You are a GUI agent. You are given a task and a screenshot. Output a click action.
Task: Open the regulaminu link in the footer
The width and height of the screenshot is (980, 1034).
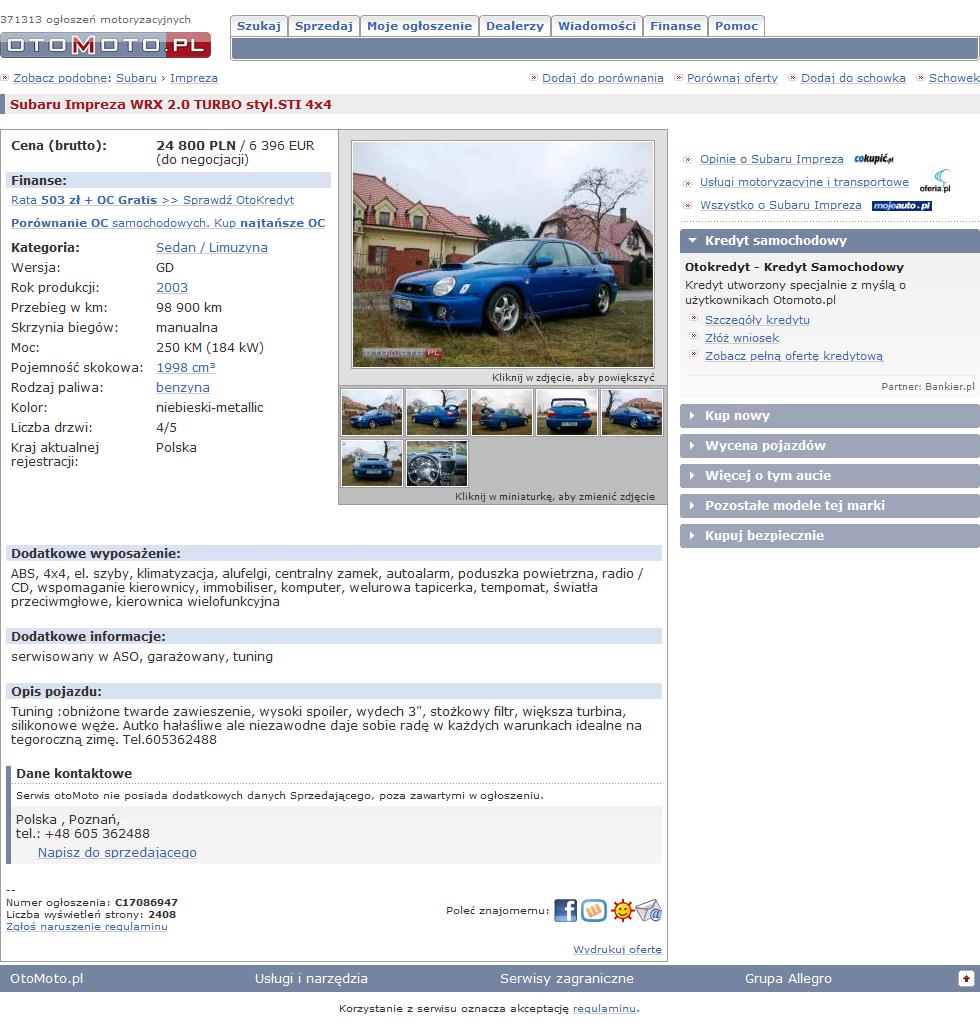pyautogui.click(x=605, y=1009)
